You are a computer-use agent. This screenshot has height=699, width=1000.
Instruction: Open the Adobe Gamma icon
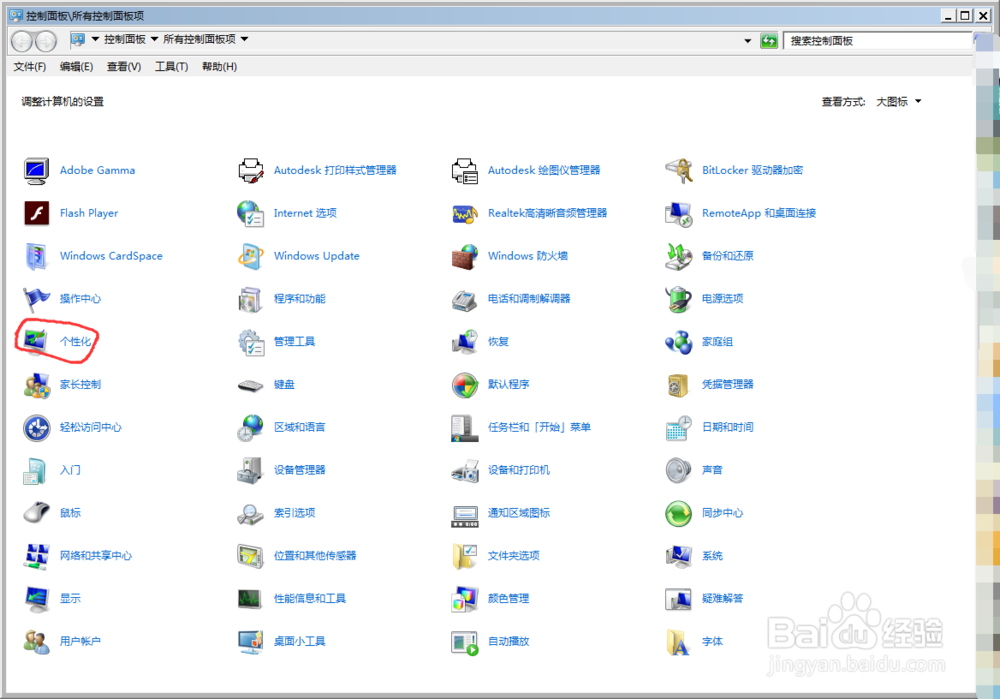36,171
